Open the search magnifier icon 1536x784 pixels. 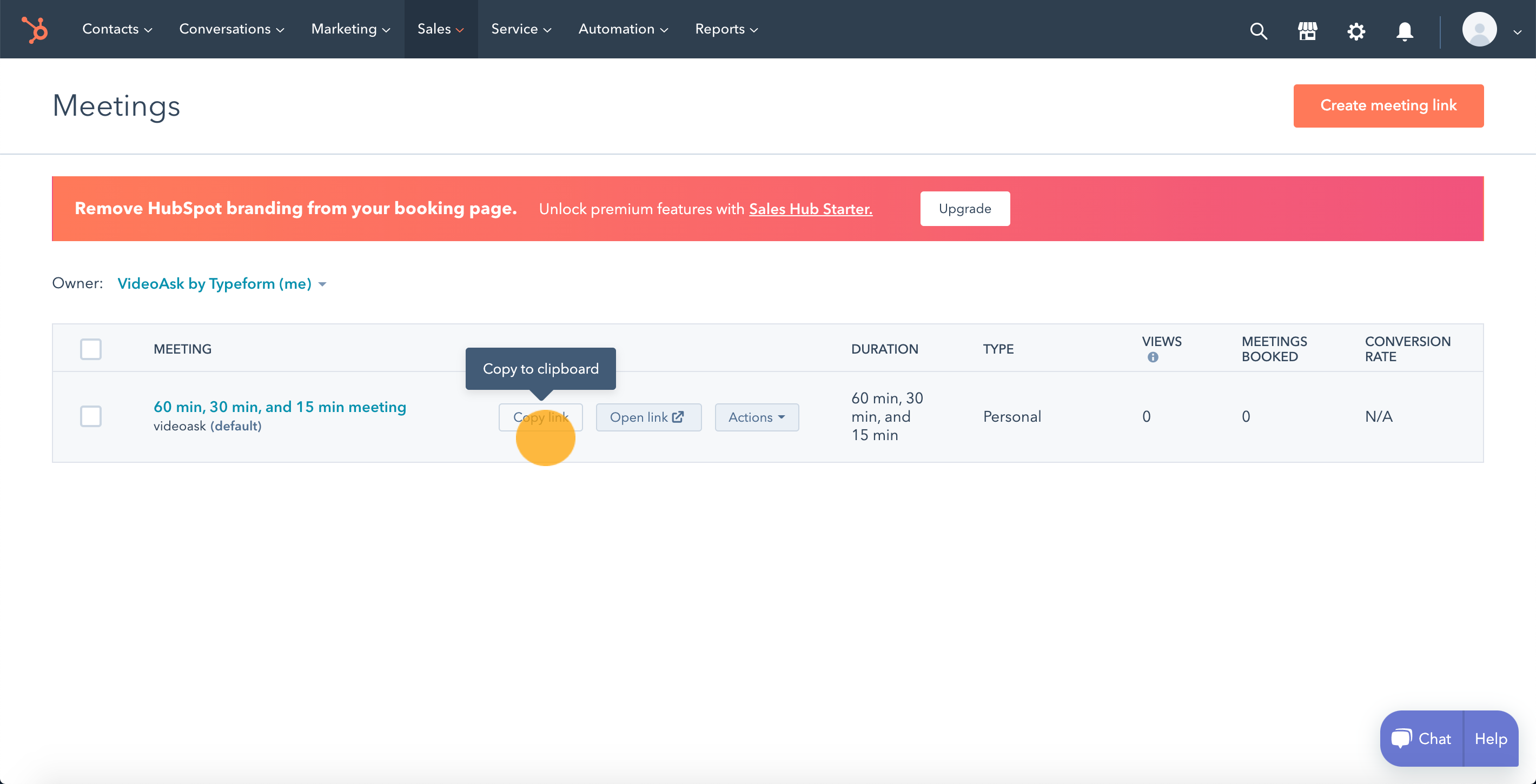[1258, 30]
